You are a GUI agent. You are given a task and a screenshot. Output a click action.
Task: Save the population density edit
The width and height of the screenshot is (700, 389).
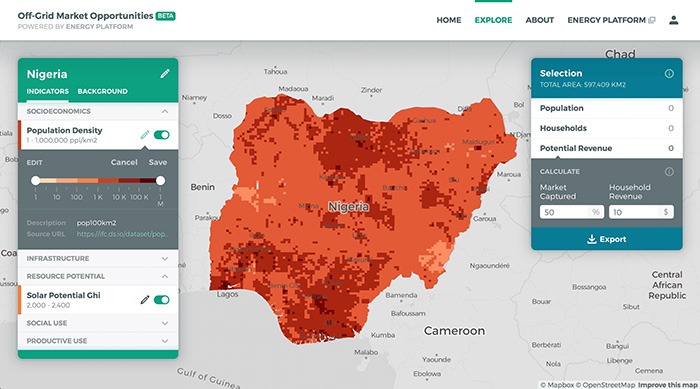158,162
